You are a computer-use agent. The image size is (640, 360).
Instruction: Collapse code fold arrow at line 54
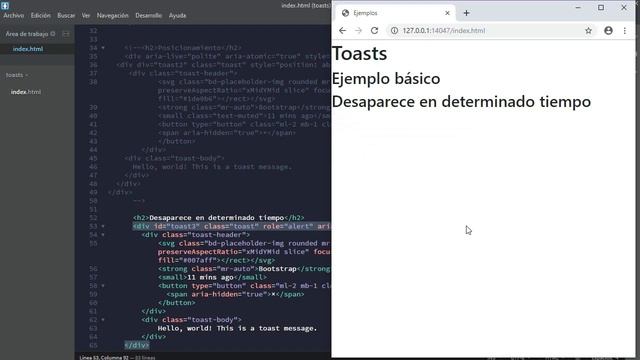click(x=103, y=235)
